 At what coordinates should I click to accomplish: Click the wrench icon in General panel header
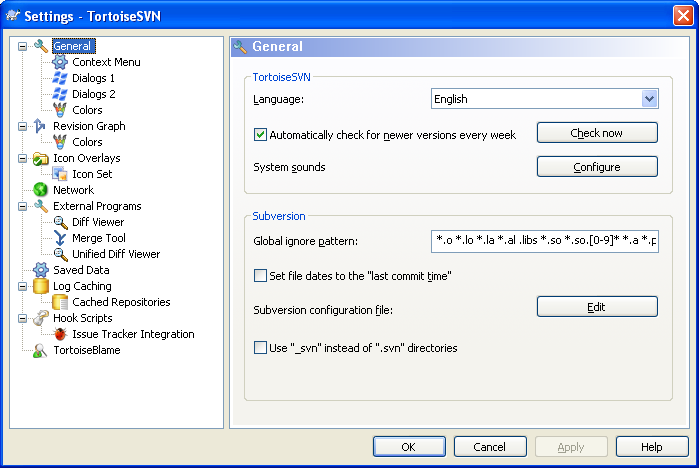tap(240, 46)
